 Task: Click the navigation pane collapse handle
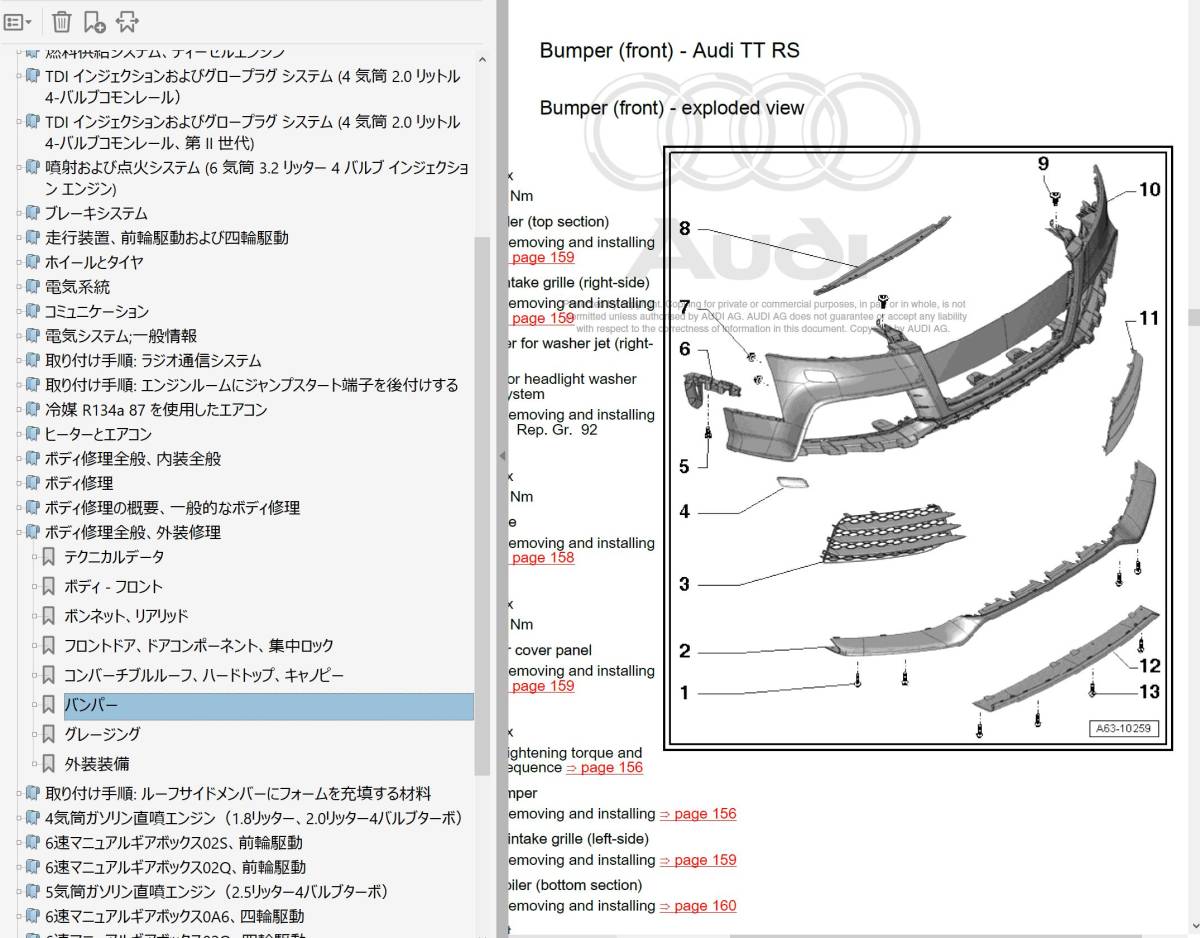point(502,456)
